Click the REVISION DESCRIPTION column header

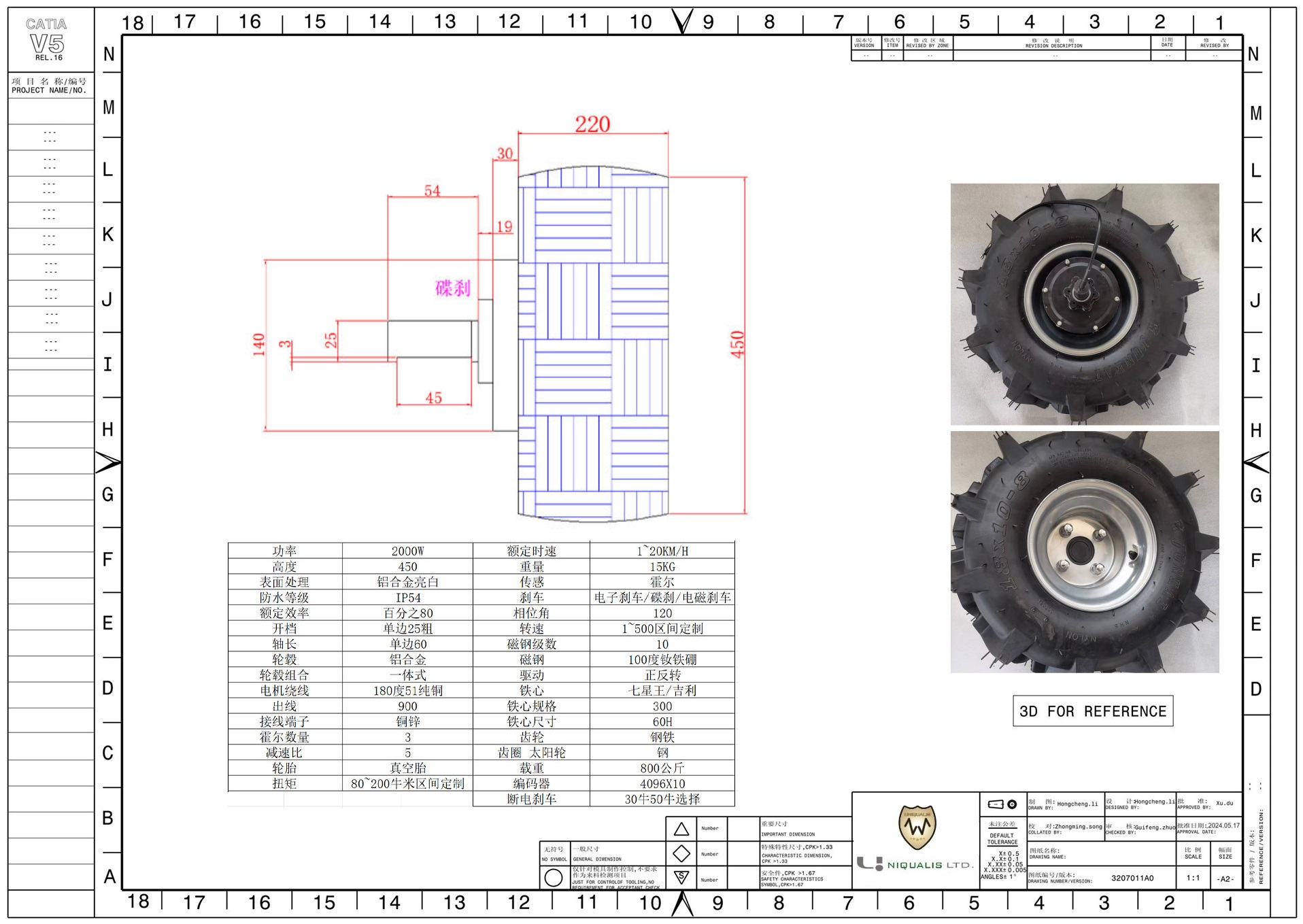pyautogui.click(x=1053, y=44)
